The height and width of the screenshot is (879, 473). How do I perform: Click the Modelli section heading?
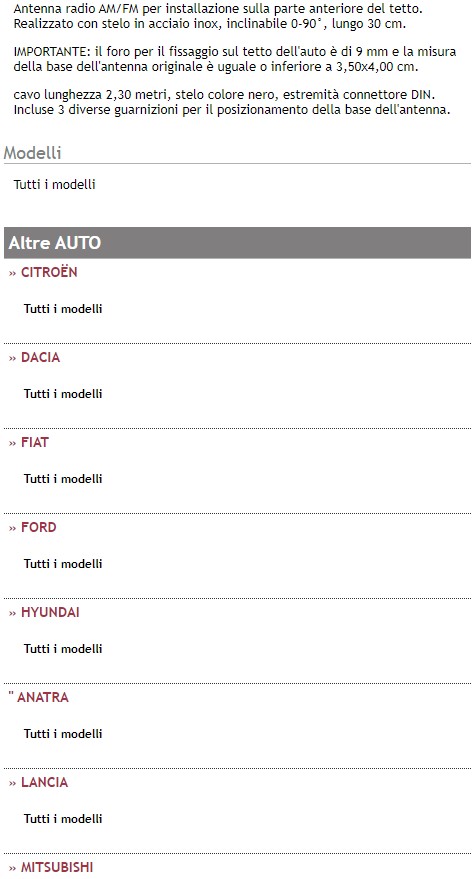[x=33, y=153]
